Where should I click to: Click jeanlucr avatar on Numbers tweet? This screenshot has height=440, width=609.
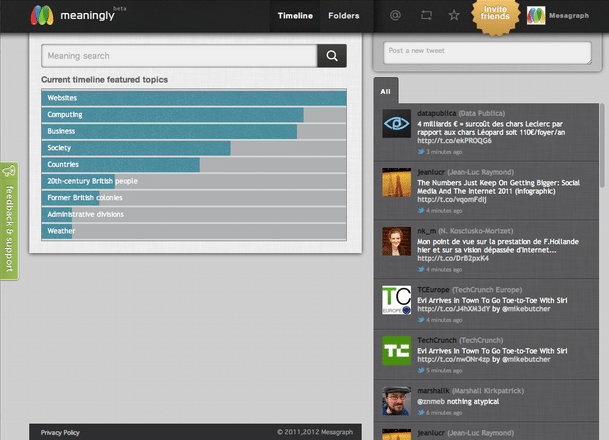point(397,183)
